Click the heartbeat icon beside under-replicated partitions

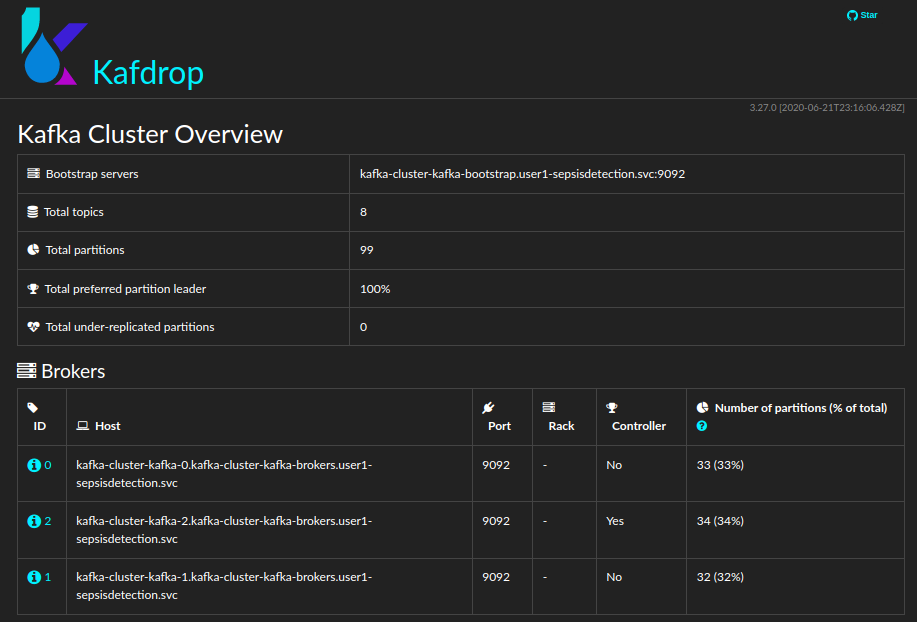pos(33,327)
